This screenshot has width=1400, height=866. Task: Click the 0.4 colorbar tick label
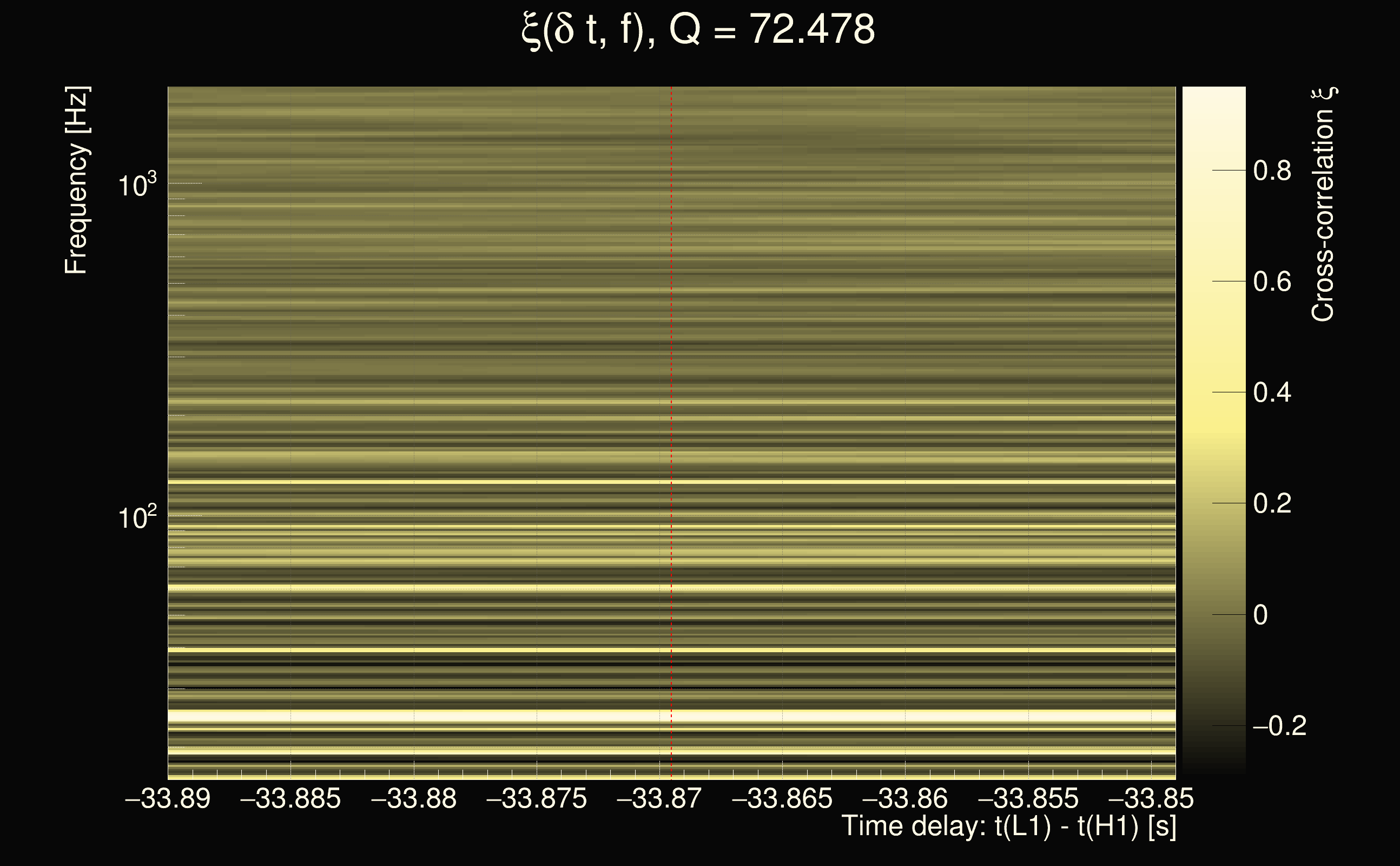tap(1272, 393)
